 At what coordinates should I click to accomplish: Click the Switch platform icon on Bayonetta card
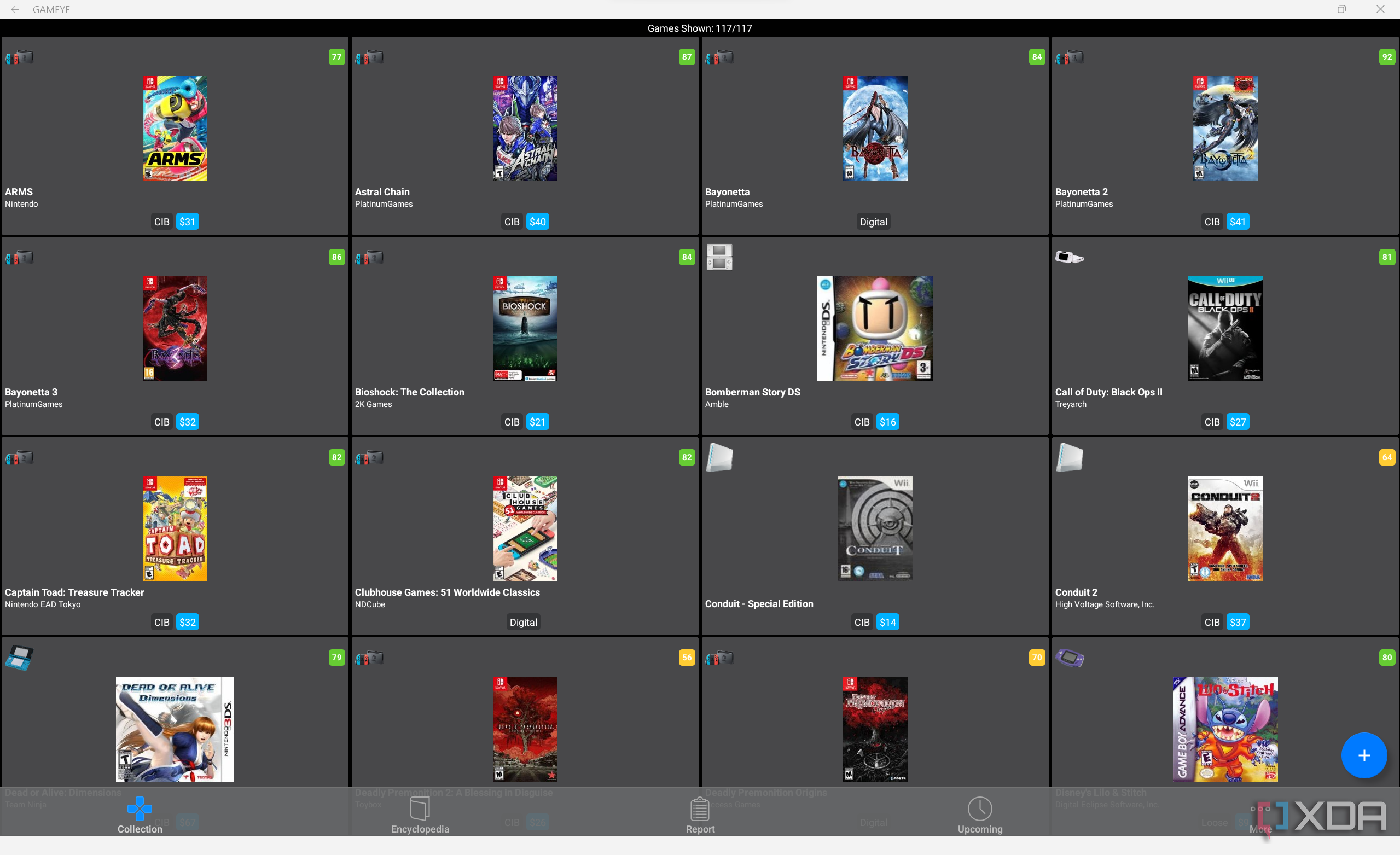pos(719,57)
